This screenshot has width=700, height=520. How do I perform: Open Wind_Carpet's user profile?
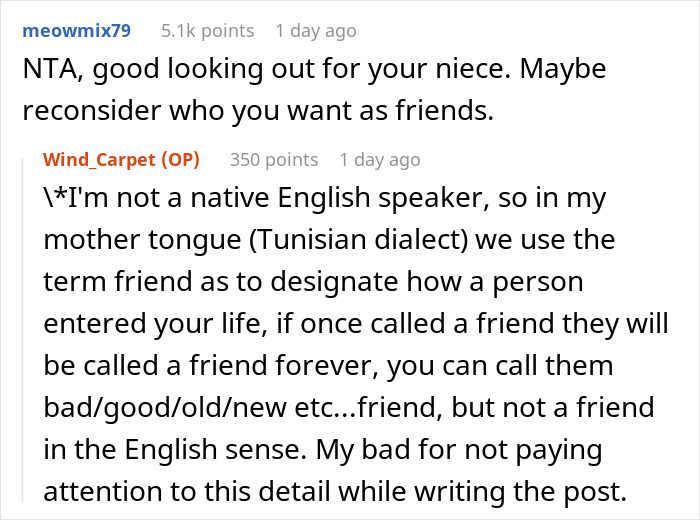click(99, 159)
